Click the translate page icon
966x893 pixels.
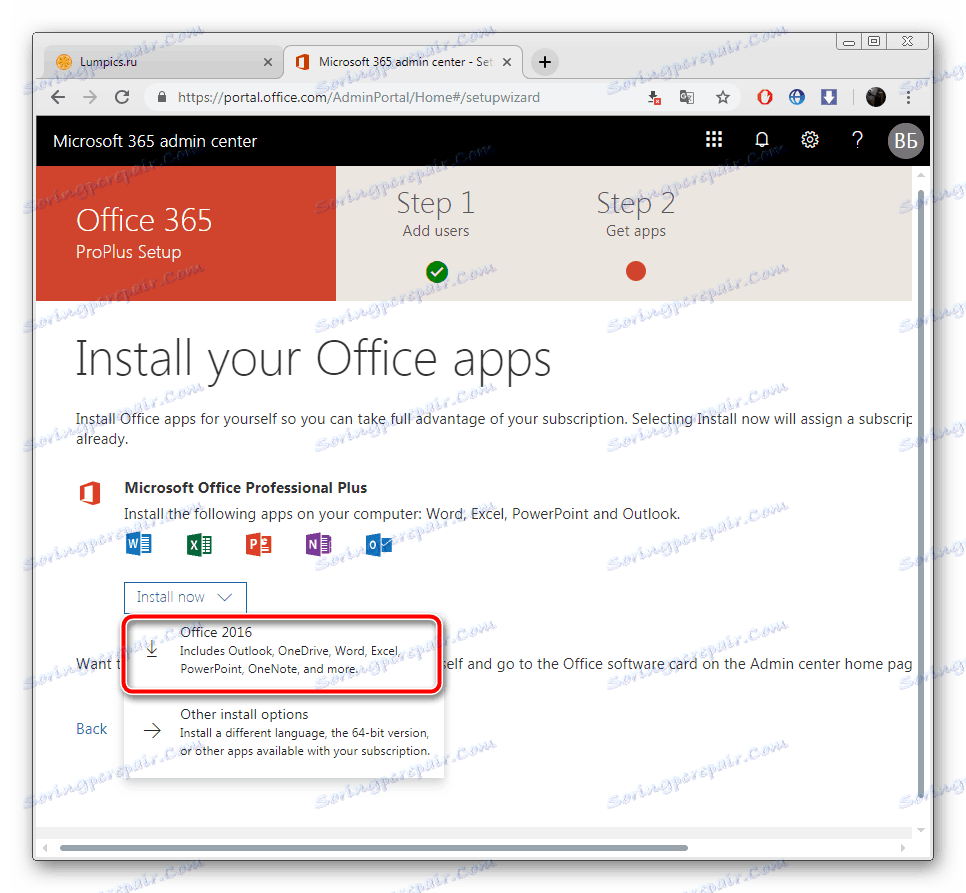click(x=686, y=97)
